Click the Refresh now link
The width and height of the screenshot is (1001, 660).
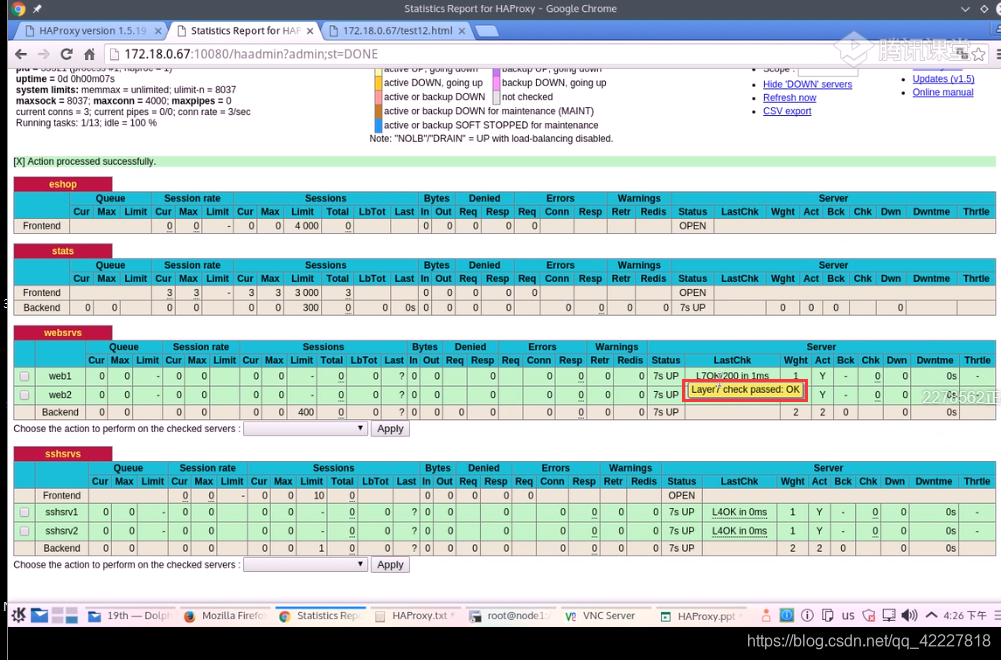(x=790, y=98)
